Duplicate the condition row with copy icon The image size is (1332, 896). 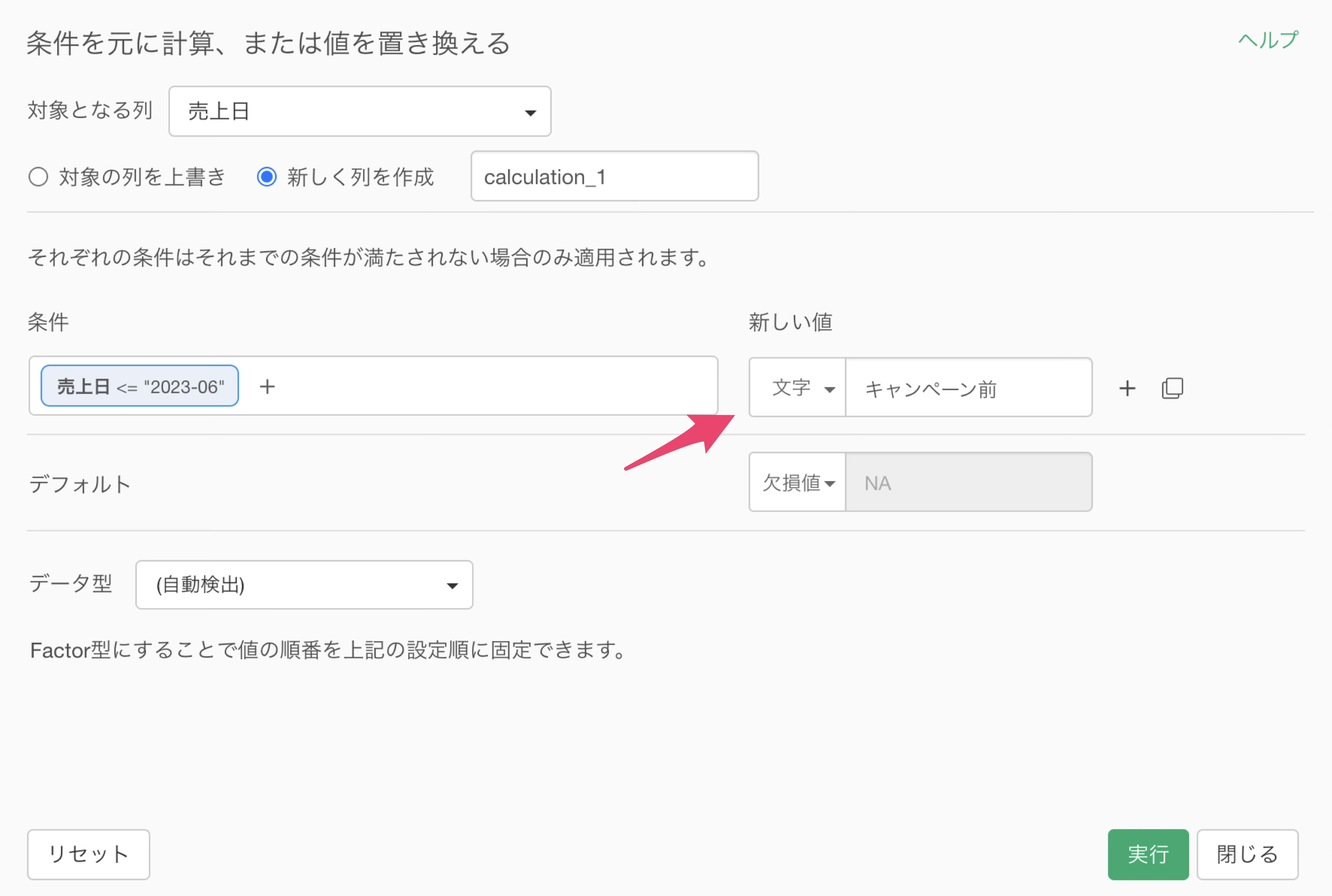click(x=1172, y=389)
